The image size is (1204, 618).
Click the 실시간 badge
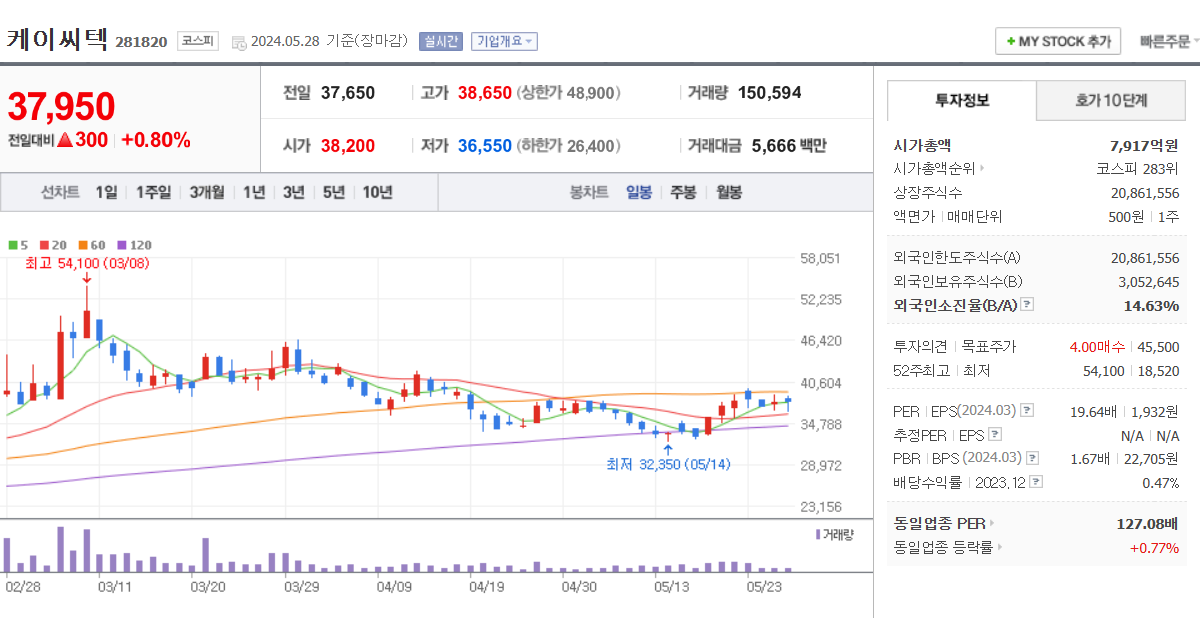(x=440, y=41)
